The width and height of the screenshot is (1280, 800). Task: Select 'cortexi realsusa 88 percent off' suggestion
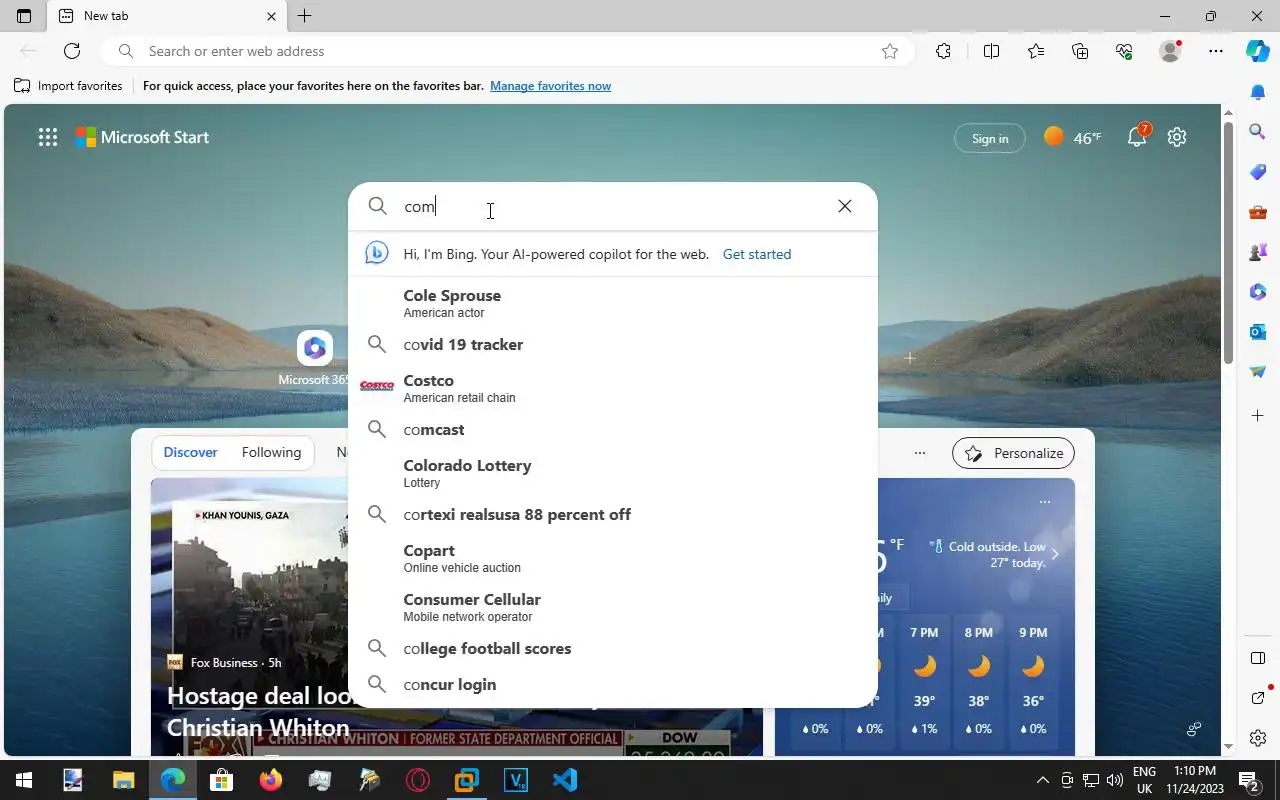[613, 514]
